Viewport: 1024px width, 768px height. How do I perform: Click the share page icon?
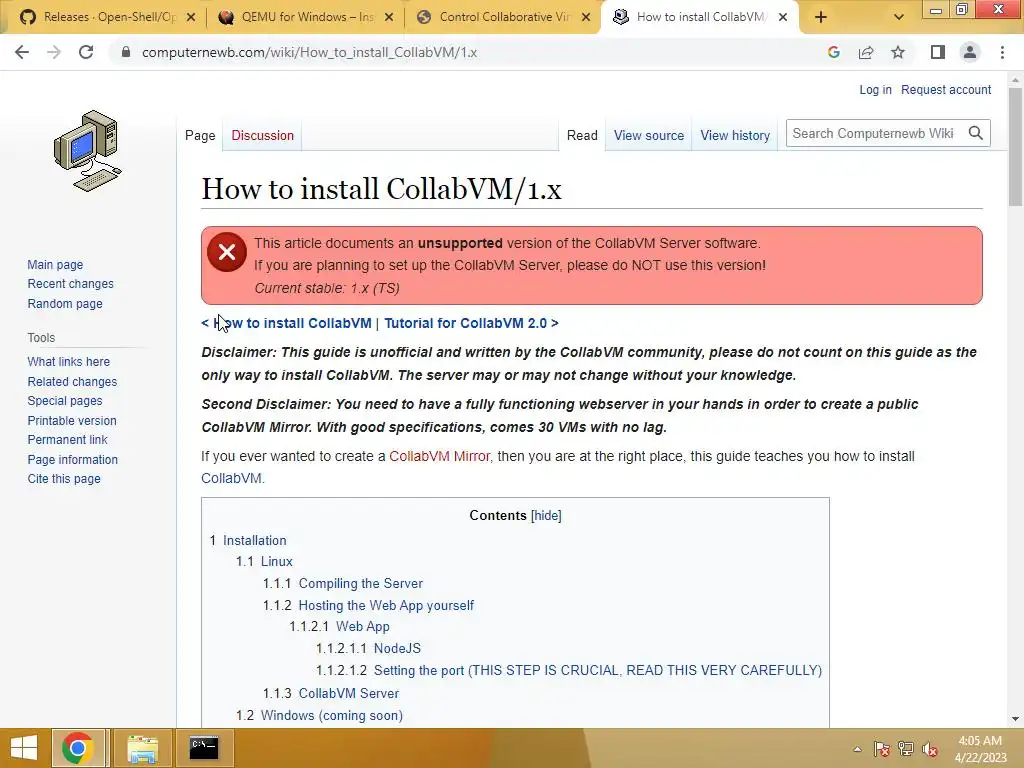pyautogui.click(x=866, y=52)
